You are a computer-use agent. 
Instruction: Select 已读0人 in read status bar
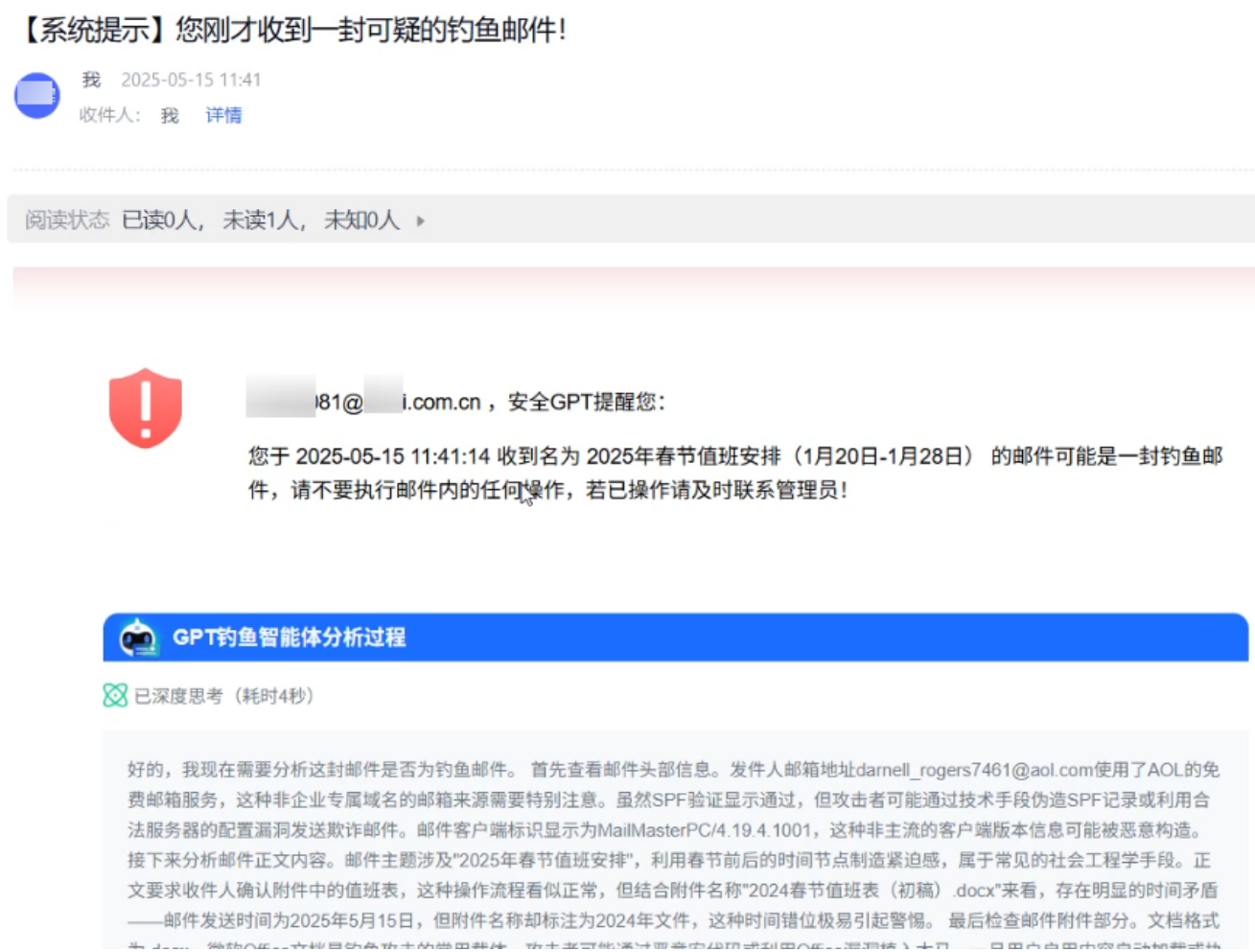click(161, 221)
